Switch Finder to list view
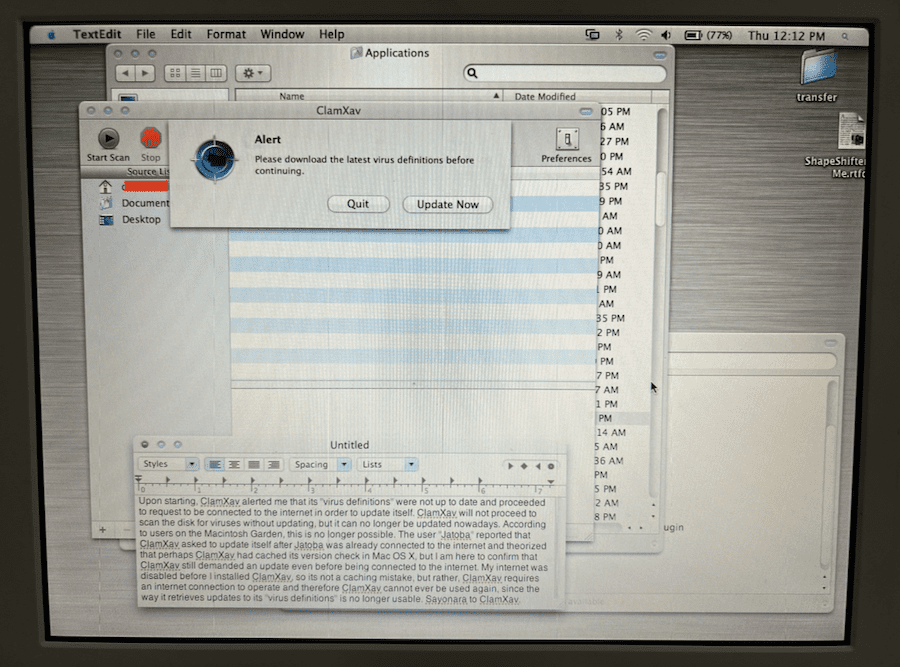 tap(196, 73)
